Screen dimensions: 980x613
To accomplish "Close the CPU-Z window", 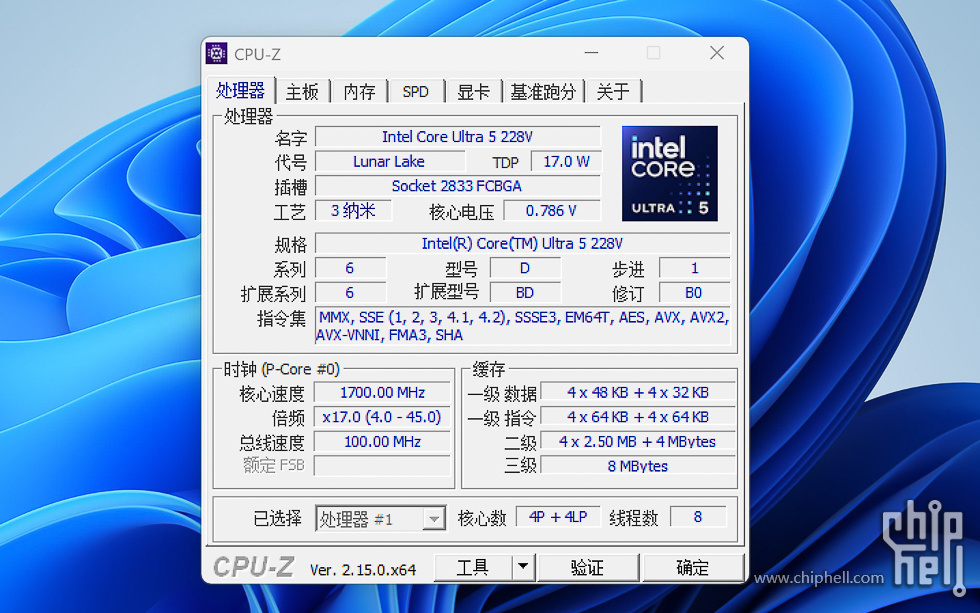I will (x=717, y=53).
